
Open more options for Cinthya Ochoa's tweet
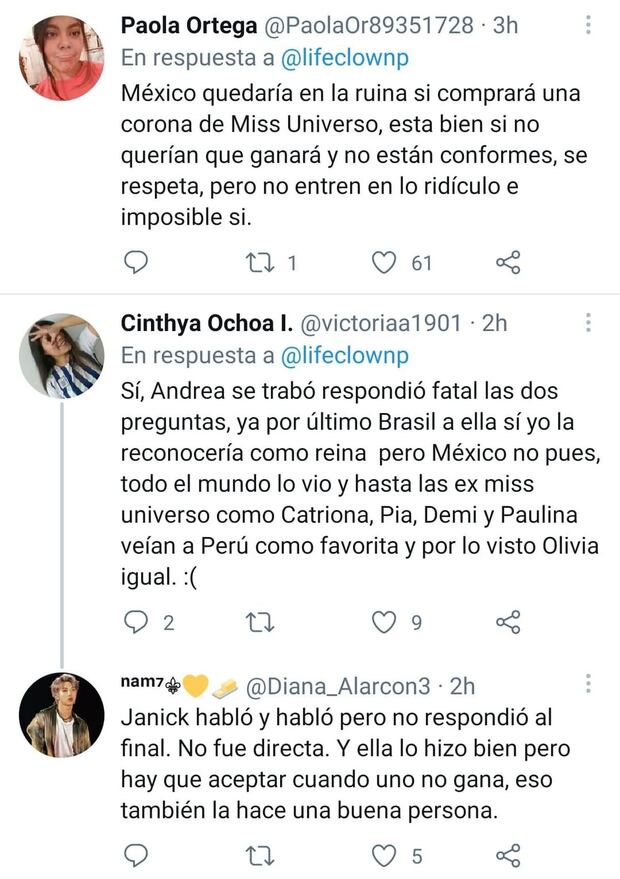click(588, 323)
